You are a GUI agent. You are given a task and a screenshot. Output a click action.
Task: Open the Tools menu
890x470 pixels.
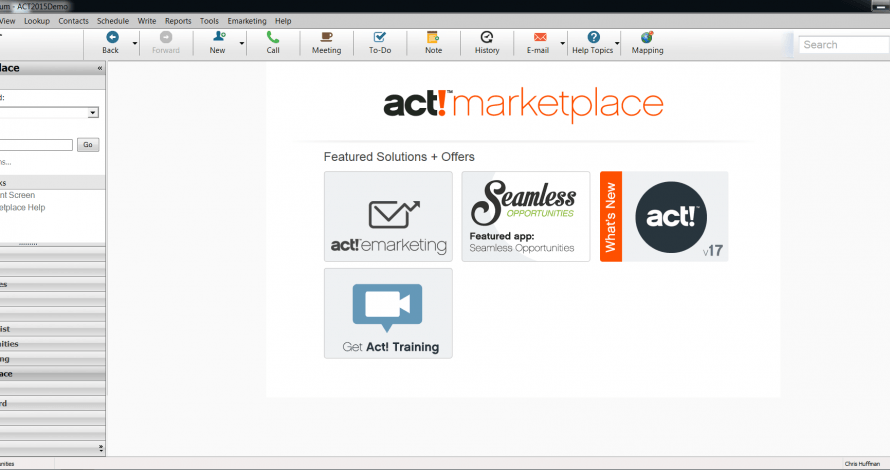coord(209,21)
